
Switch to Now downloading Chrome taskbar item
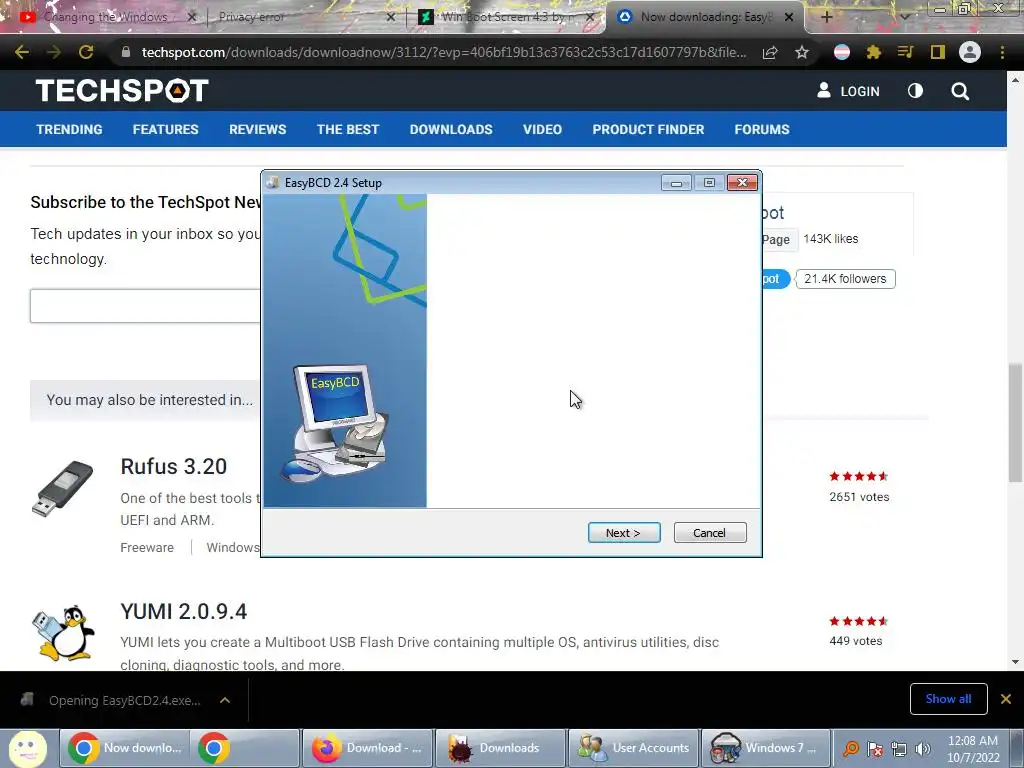(x=125, y=748)
